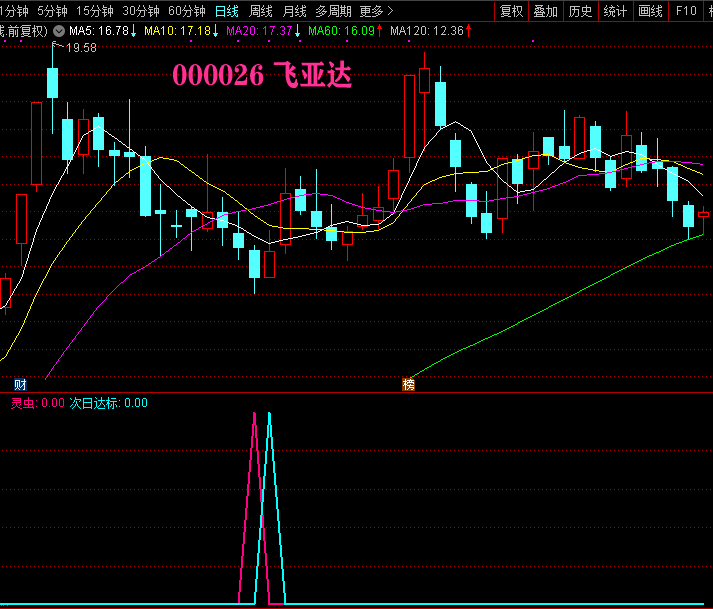Open the moving average settings dropdown circle
The height and width of the screenshot is (609, 713).
[59, 31]
